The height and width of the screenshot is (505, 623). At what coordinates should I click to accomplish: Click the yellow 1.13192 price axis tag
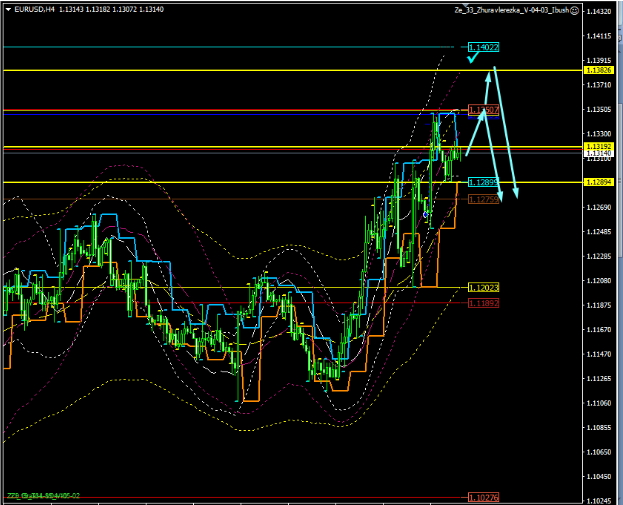(600, 146)
